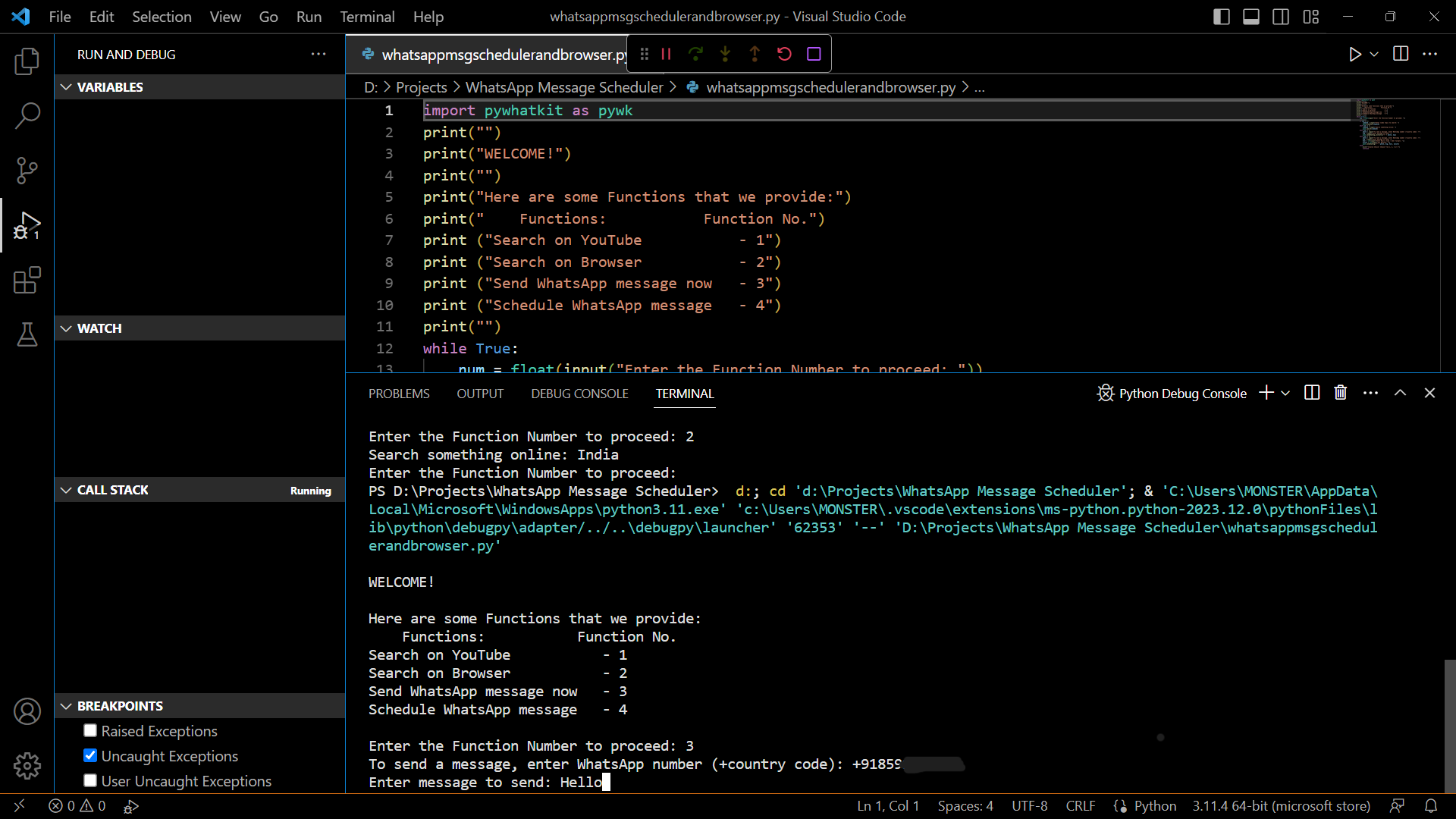The width and height of the screenshot is (1456, 819).
Task: Enable User Uncaught Exceptions breakpoint
Action: pos(89,780)
